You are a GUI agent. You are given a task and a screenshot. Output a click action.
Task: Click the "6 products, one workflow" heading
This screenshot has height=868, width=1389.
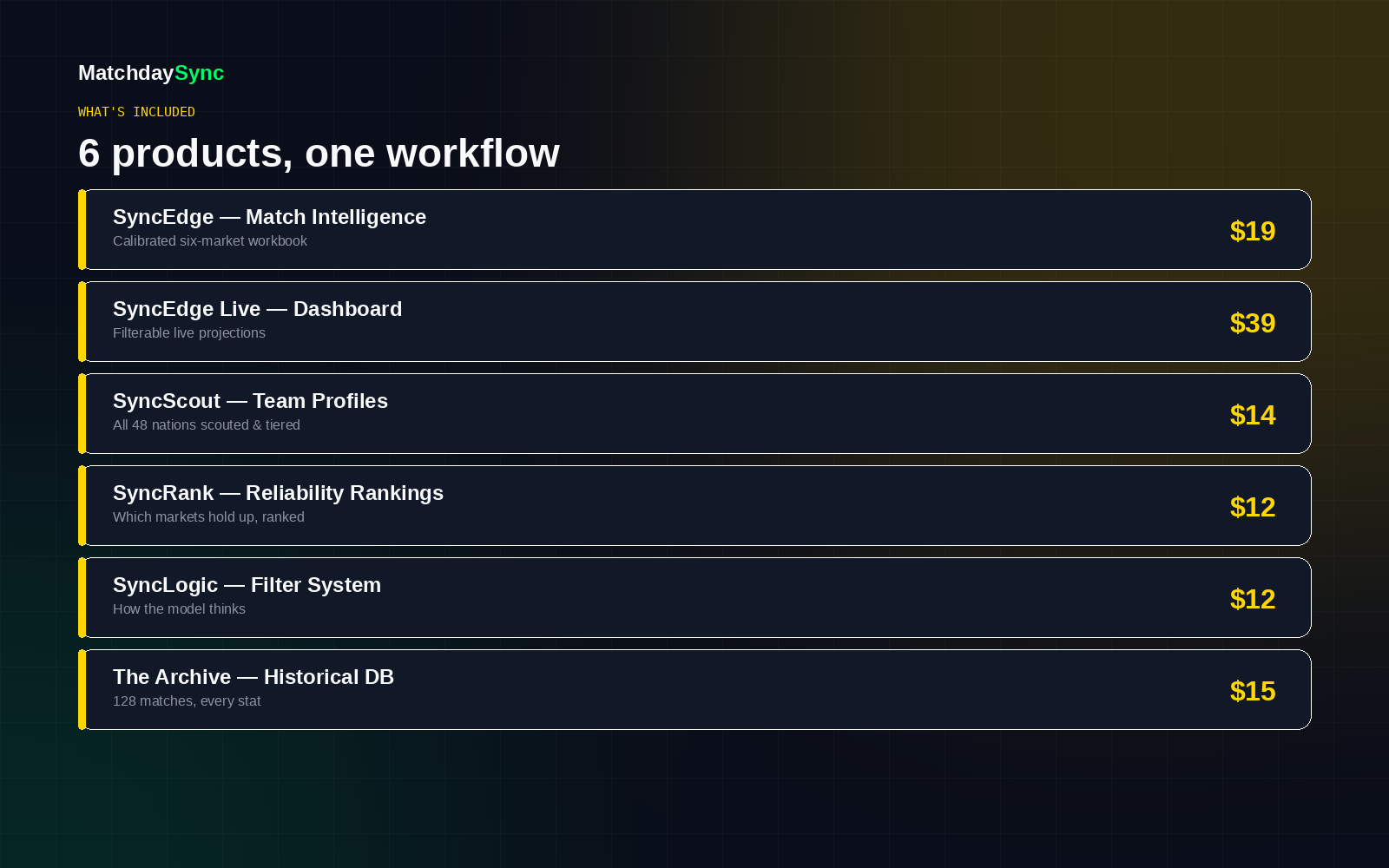(319, 154)
